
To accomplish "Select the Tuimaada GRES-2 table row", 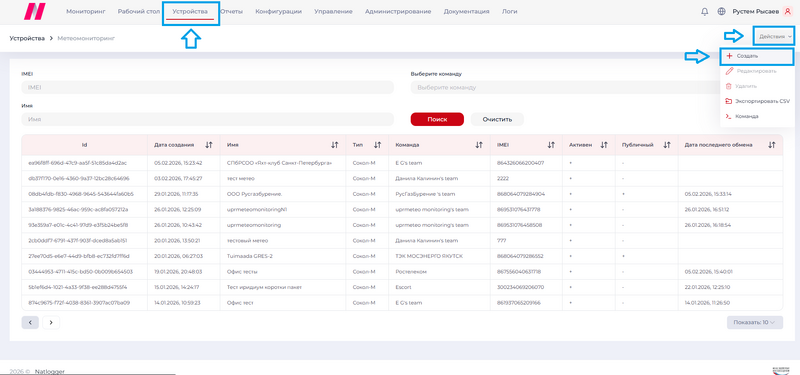I will [402, 256].
